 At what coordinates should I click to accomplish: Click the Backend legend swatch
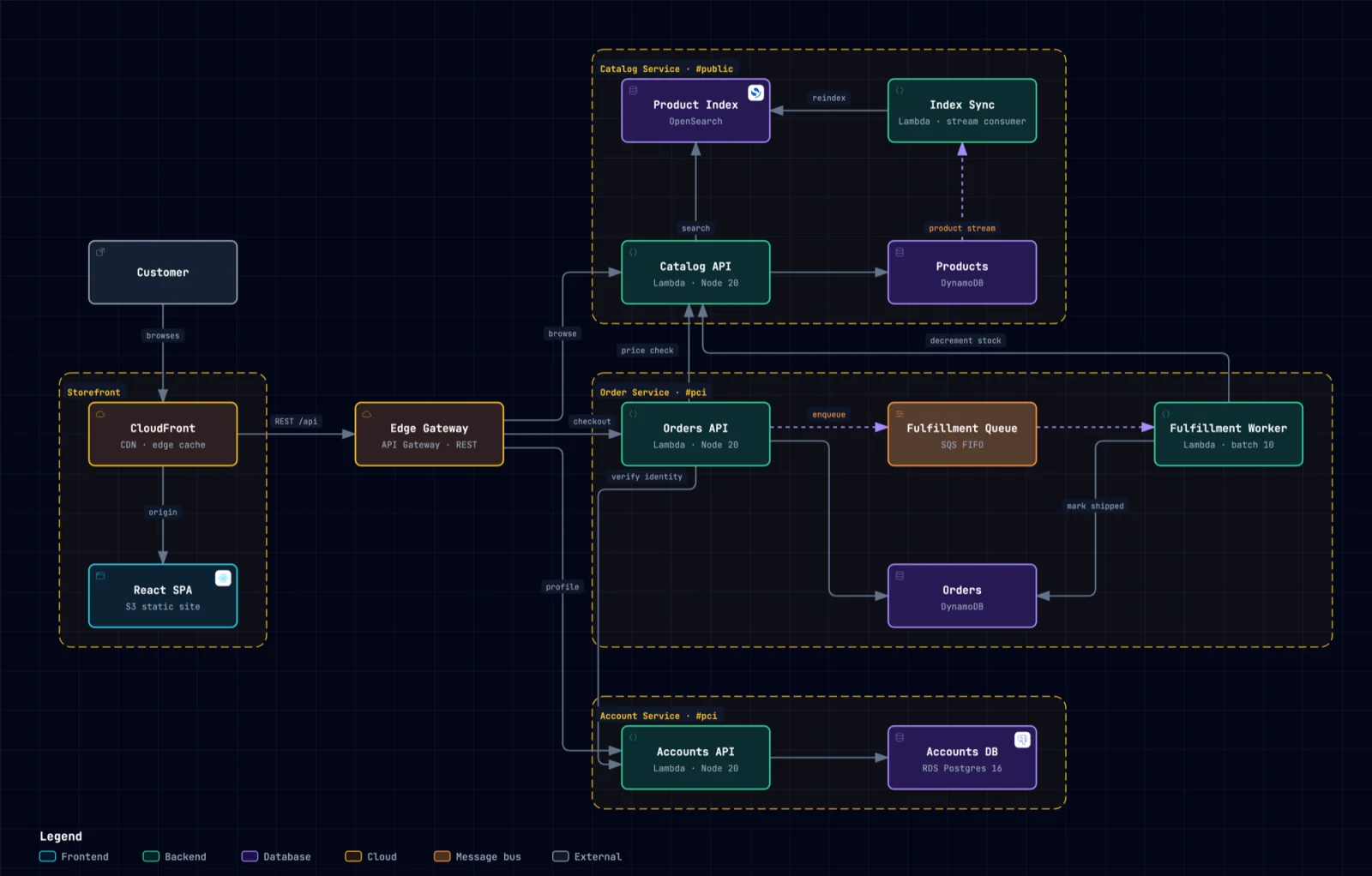151,856
